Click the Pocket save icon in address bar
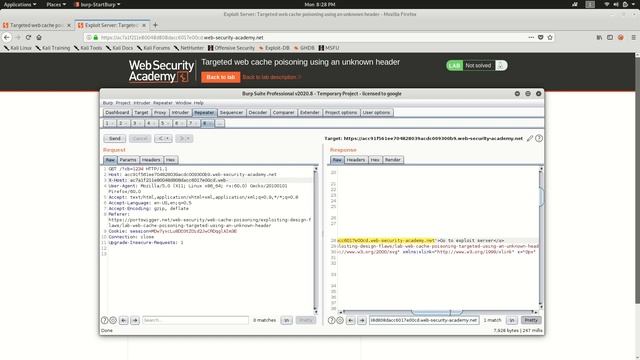This screenshot has width=640, height=360. click(540, 37)
